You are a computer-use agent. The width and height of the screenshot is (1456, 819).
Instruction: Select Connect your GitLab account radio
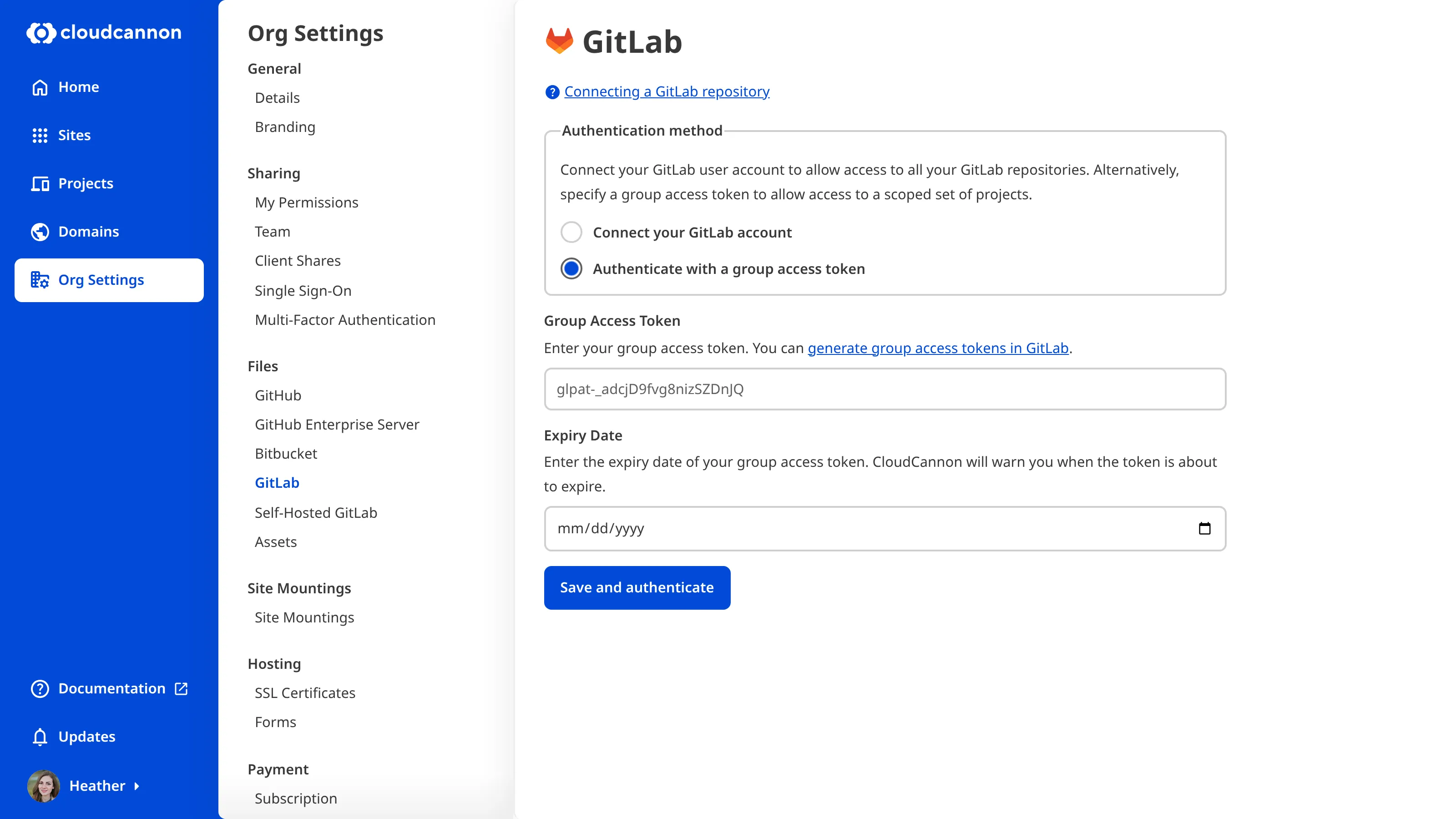pos(571,233)
